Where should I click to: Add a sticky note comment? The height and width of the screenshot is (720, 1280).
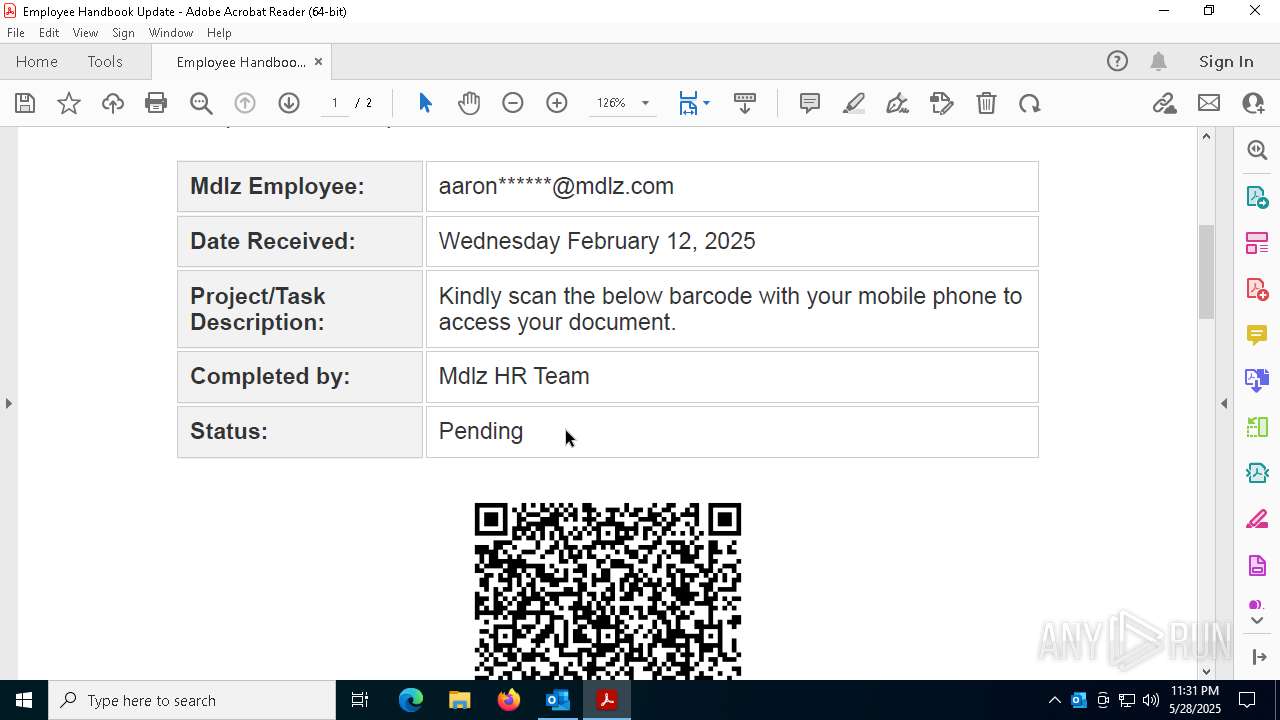[x=810, y=103]
